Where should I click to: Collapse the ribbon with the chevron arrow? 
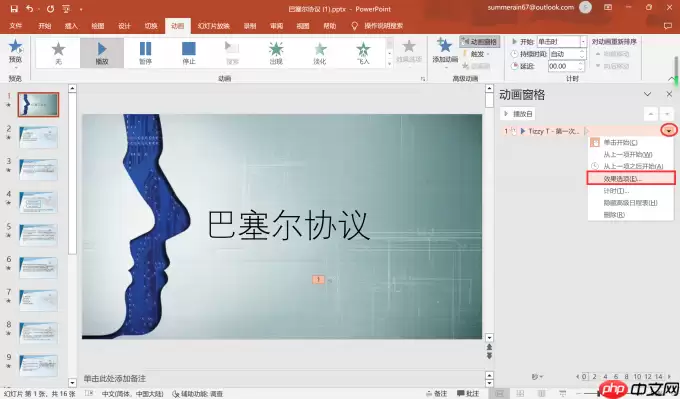click(672, 78)
